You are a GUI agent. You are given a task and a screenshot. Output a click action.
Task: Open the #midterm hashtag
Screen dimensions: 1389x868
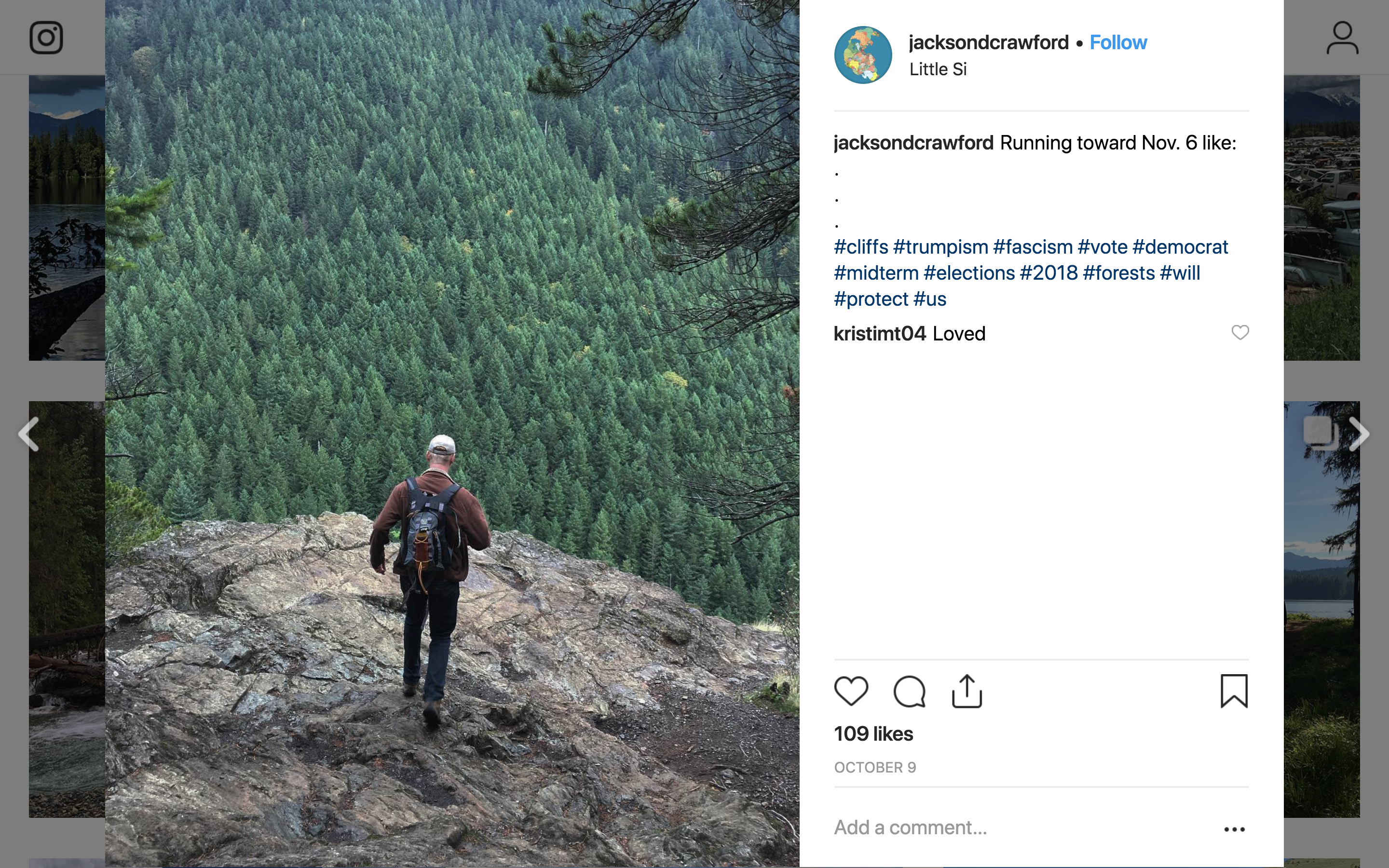pyautogui.click(x=876, y=273)
